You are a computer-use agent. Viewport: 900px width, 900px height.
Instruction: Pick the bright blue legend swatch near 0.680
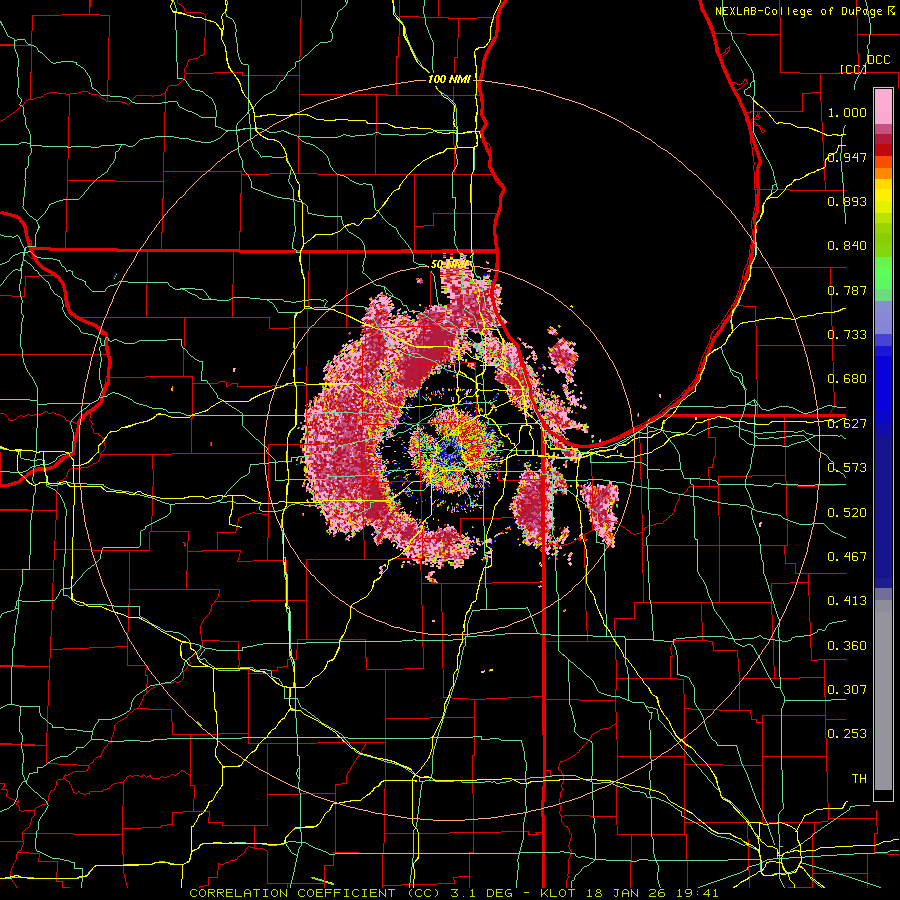[883, 385]
